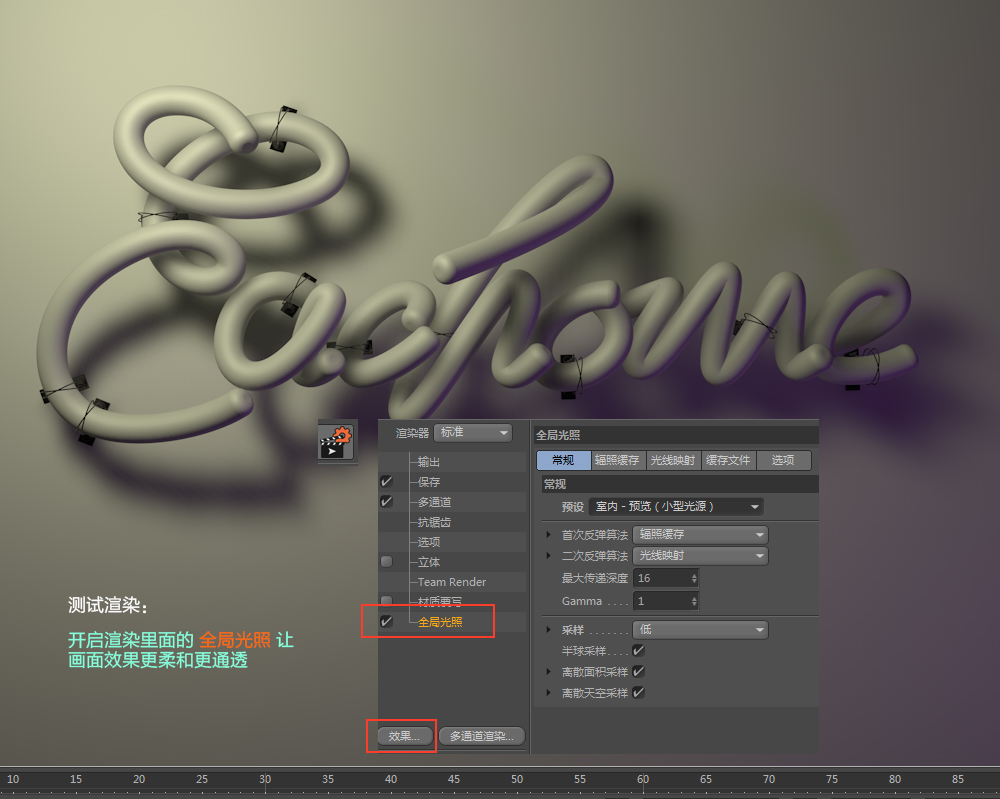Image resolution: width=1000 pixels, height=799 pixels.
Task: Open the 渲染器 标准 renderer dropdown
Action: click(473, 432)
